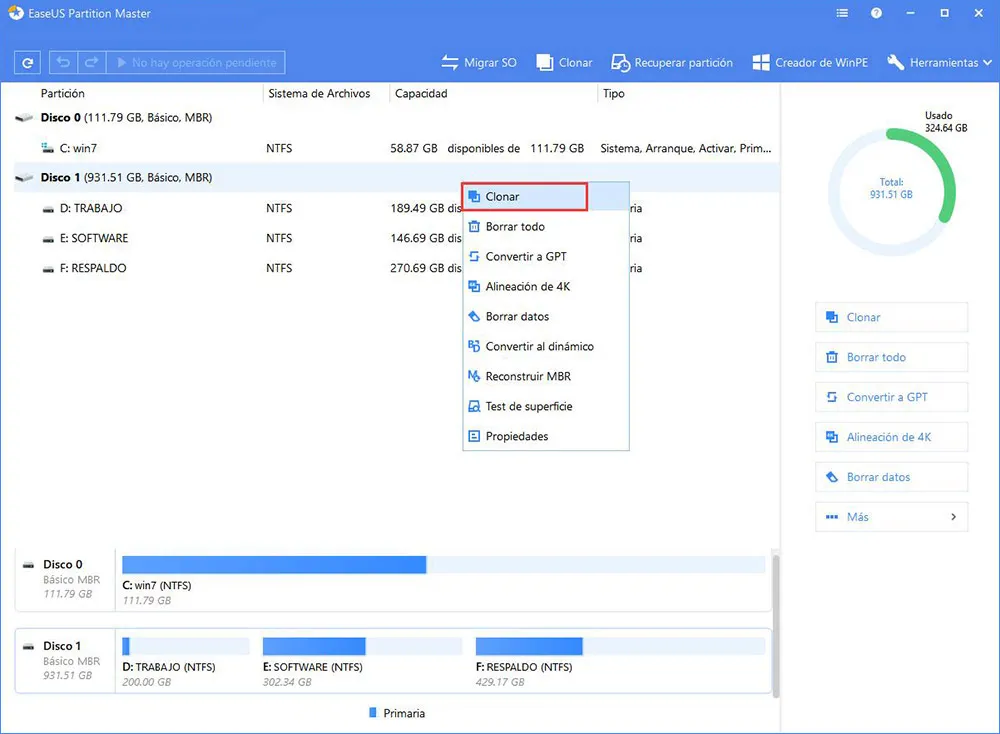Choose Reconstruir MBR in context menu
The height and width of the screenshot is (734, 1000).
point(546,376)
